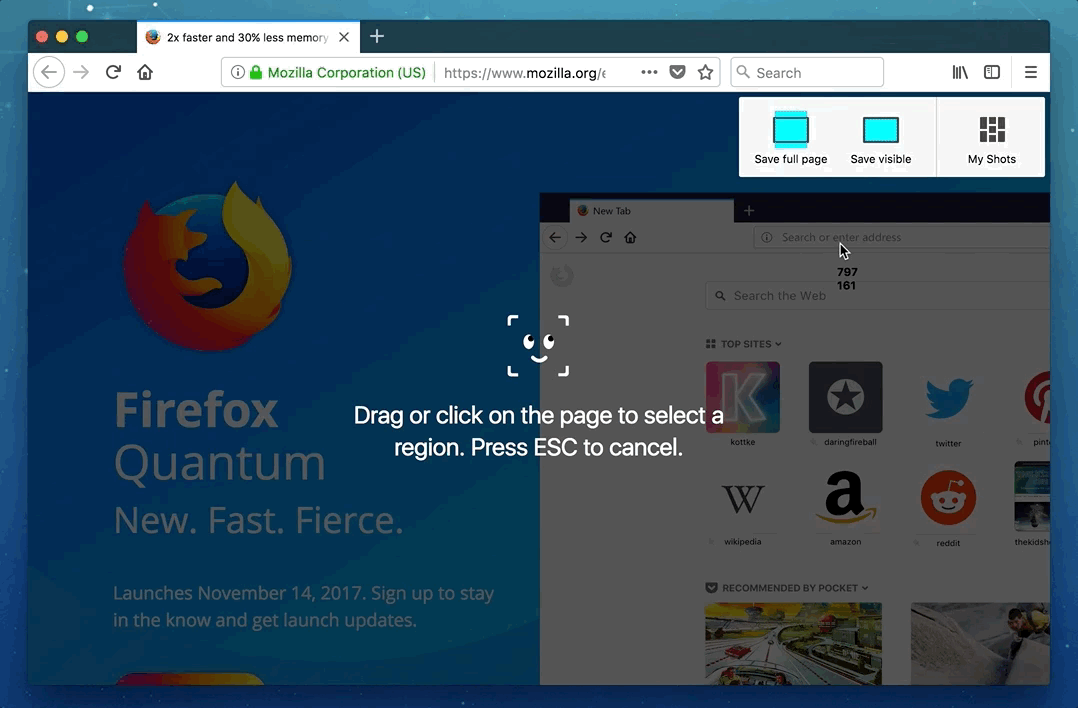Close the '2x faster and 30% less memory' tab
The height and width of the screenshot is (708, 1078).
click(344, 37)
